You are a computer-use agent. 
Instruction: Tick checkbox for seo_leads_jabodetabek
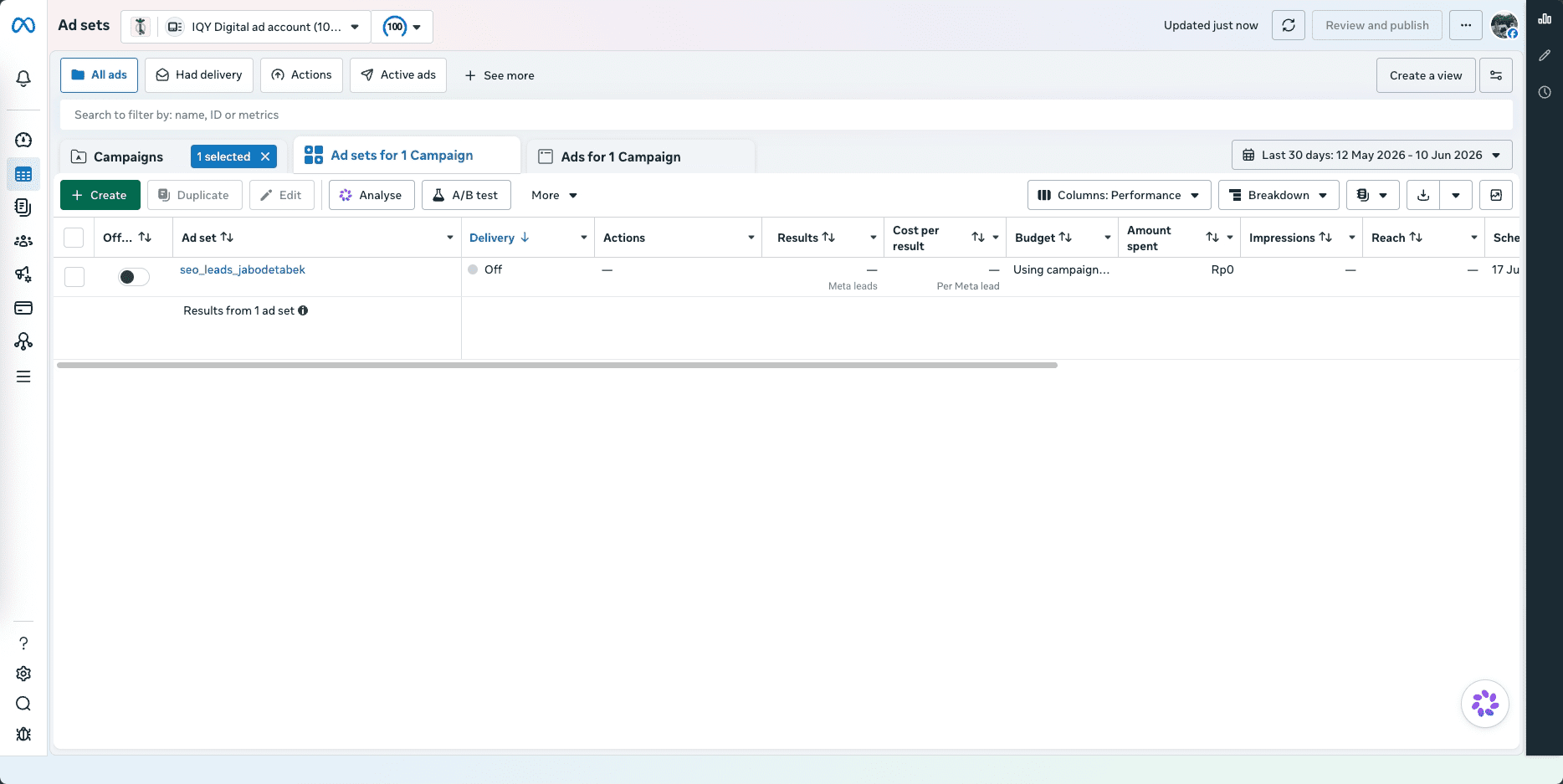click(74, 277)
